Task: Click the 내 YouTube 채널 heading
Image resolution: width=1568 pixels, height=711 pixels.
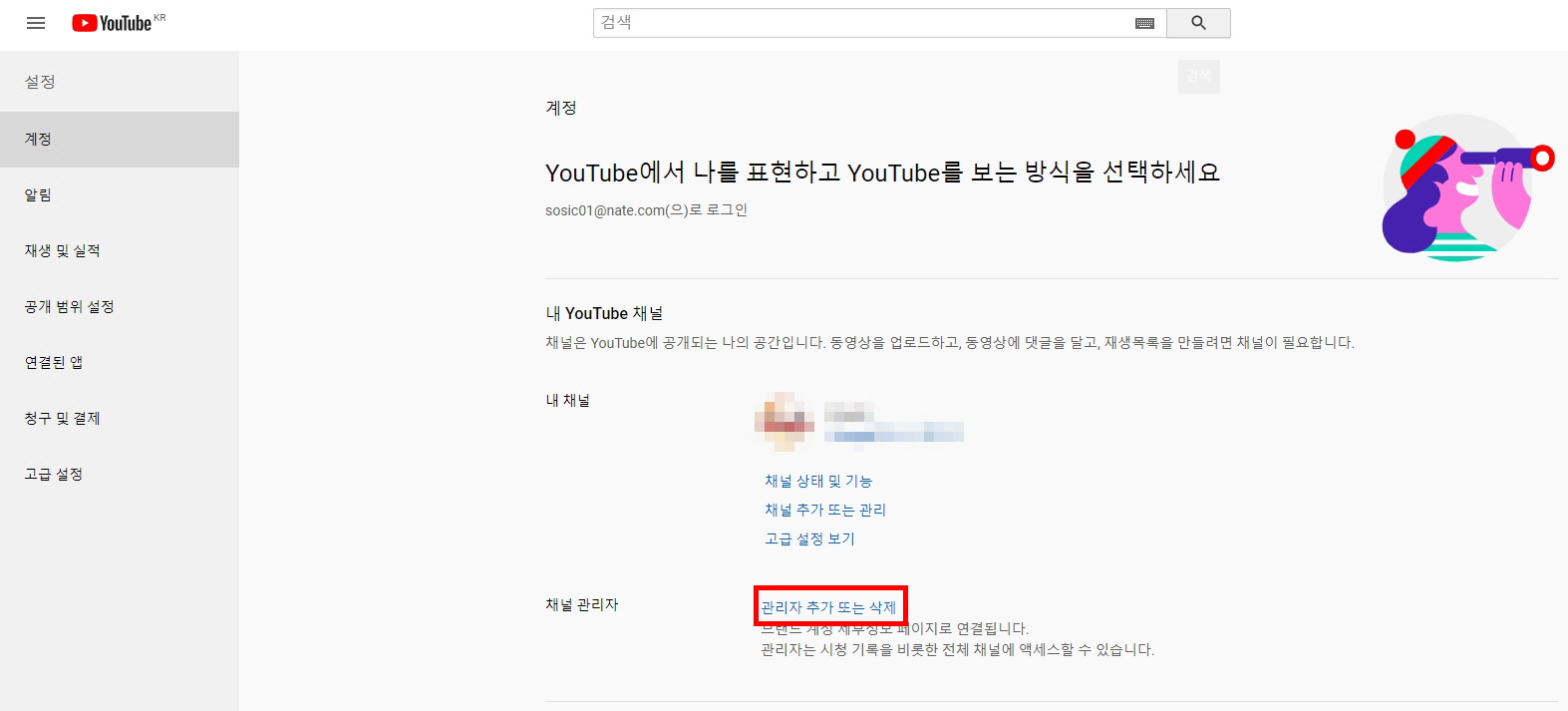Action: click(x=604, y=313)
